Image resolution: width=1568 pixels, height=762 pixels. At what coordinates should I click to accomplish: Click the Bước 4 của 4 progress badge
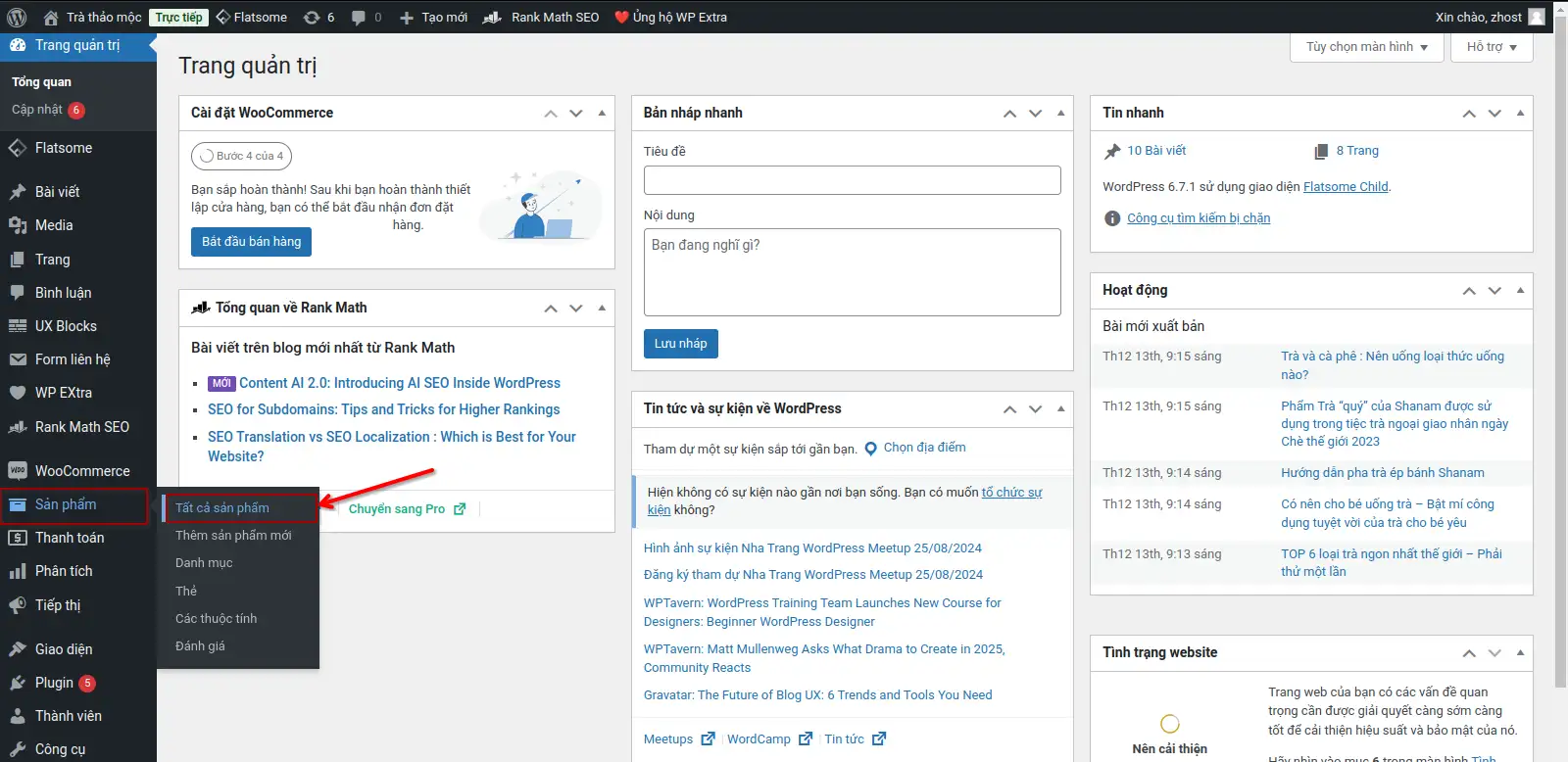pyautogui.click(x=241, y=156)
